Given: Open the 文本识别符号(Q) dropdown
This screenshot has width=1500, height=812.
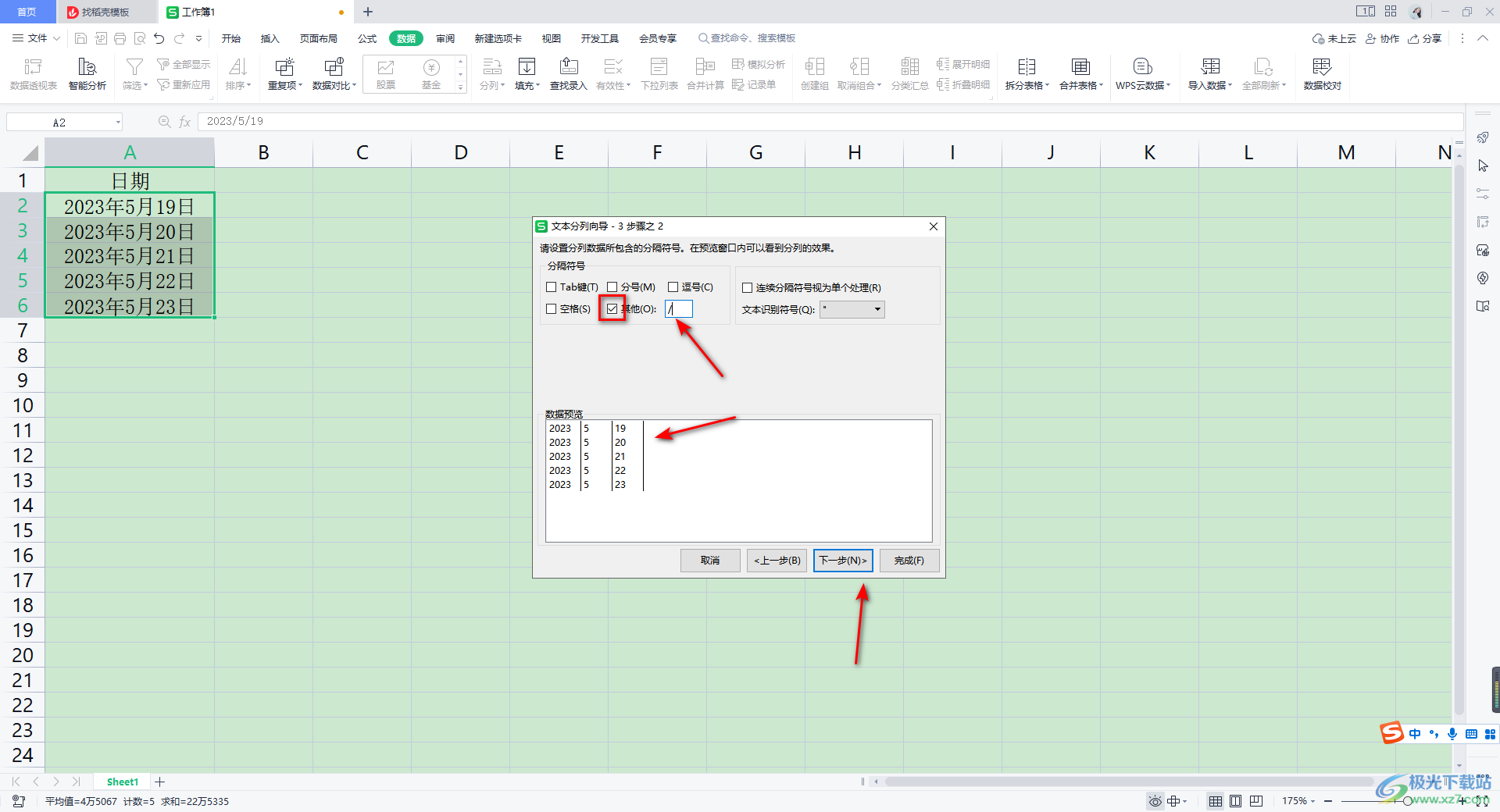Looking at the screenshot, I should pos(852,310).
